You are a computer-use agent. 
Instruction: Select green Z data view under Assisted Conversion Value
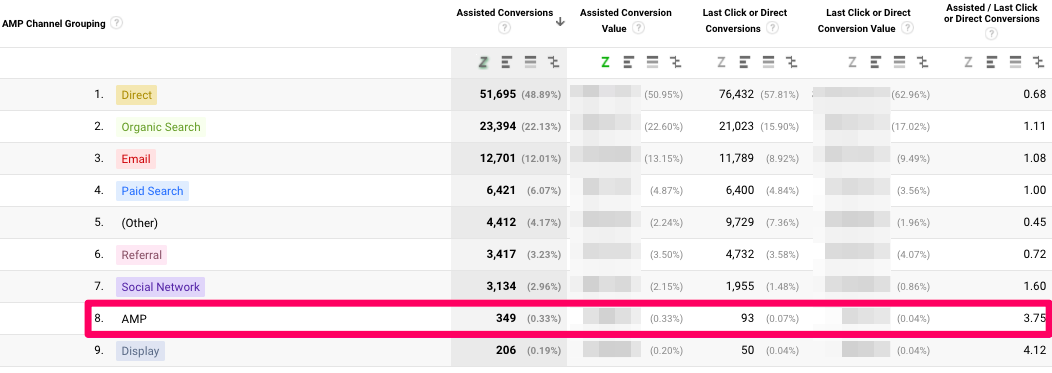pos(605,62)
